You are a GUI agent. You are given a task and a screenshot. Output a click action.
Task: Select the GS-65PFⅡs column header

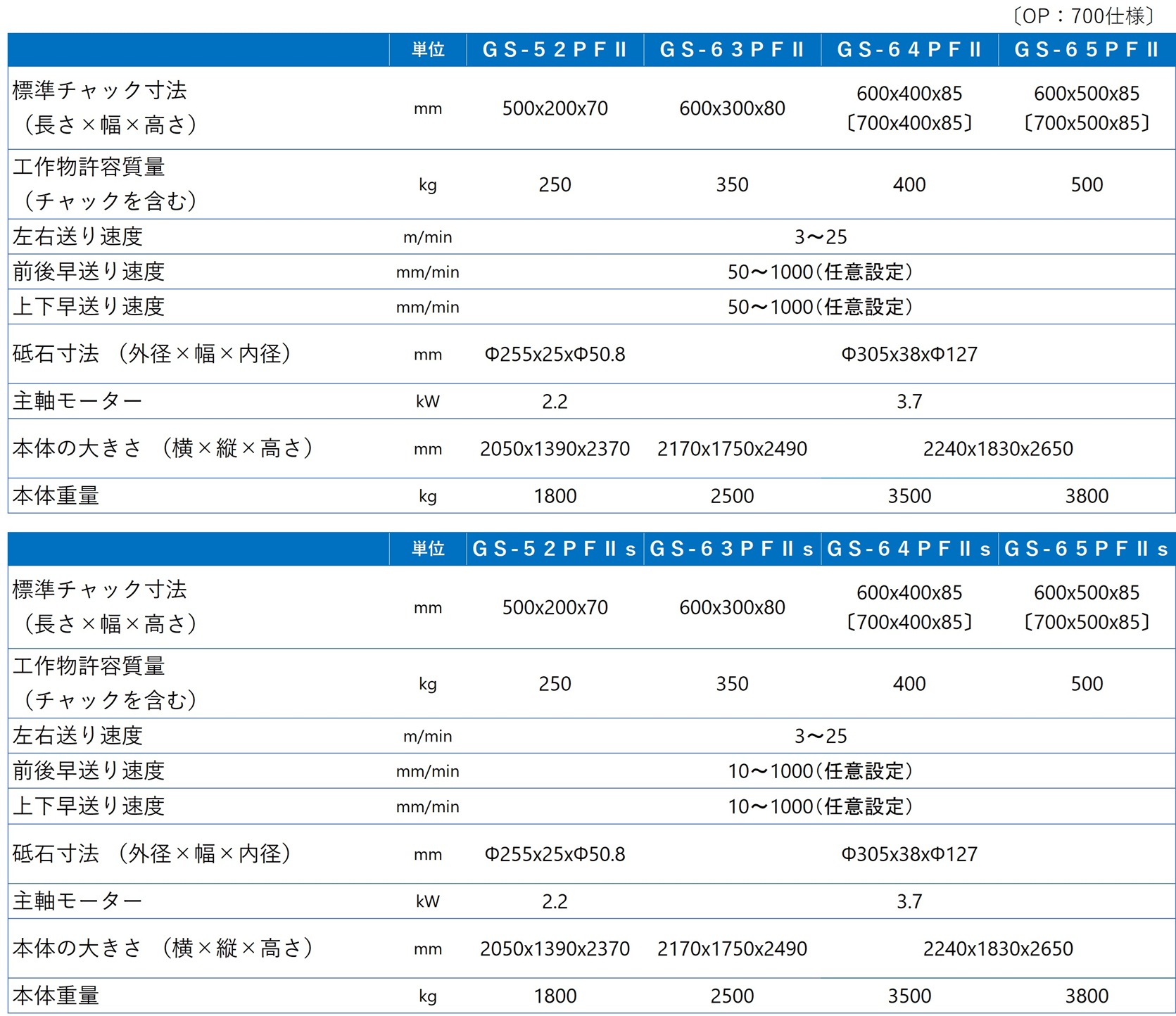coord(1087,549)
